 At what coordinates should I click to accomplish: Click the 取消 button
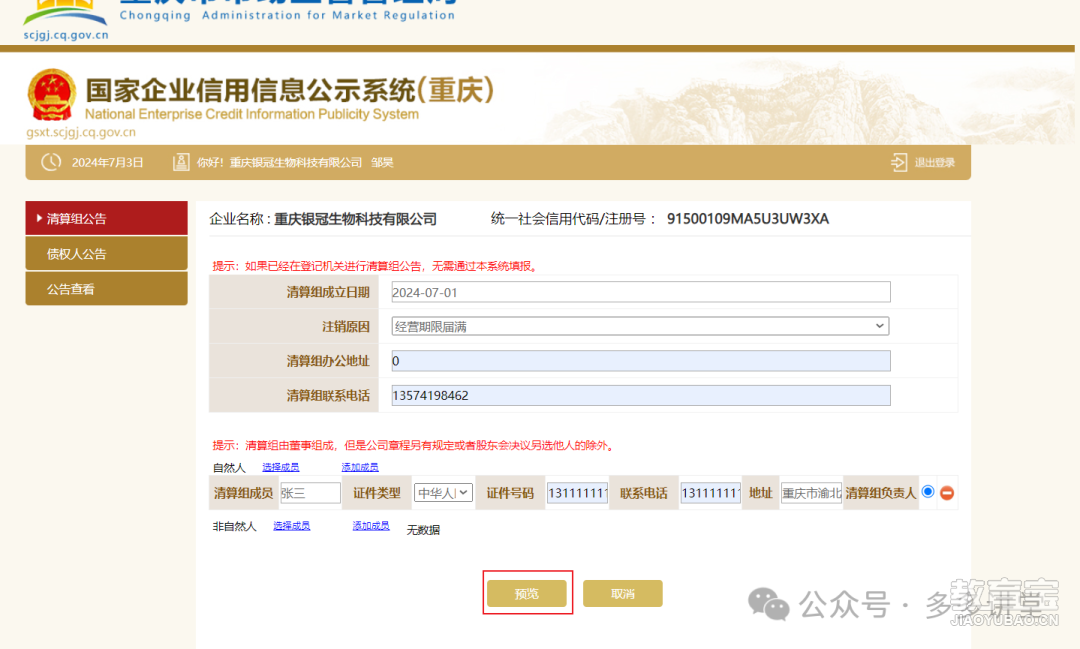pyautogui.click(x=623, y=593)
